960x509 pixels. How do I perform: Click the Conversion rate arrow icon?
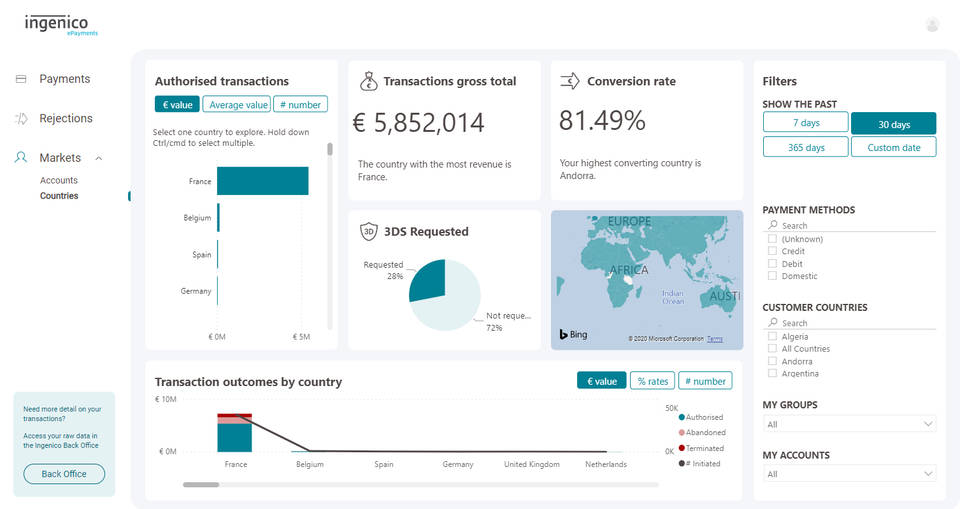coord(569,81)
